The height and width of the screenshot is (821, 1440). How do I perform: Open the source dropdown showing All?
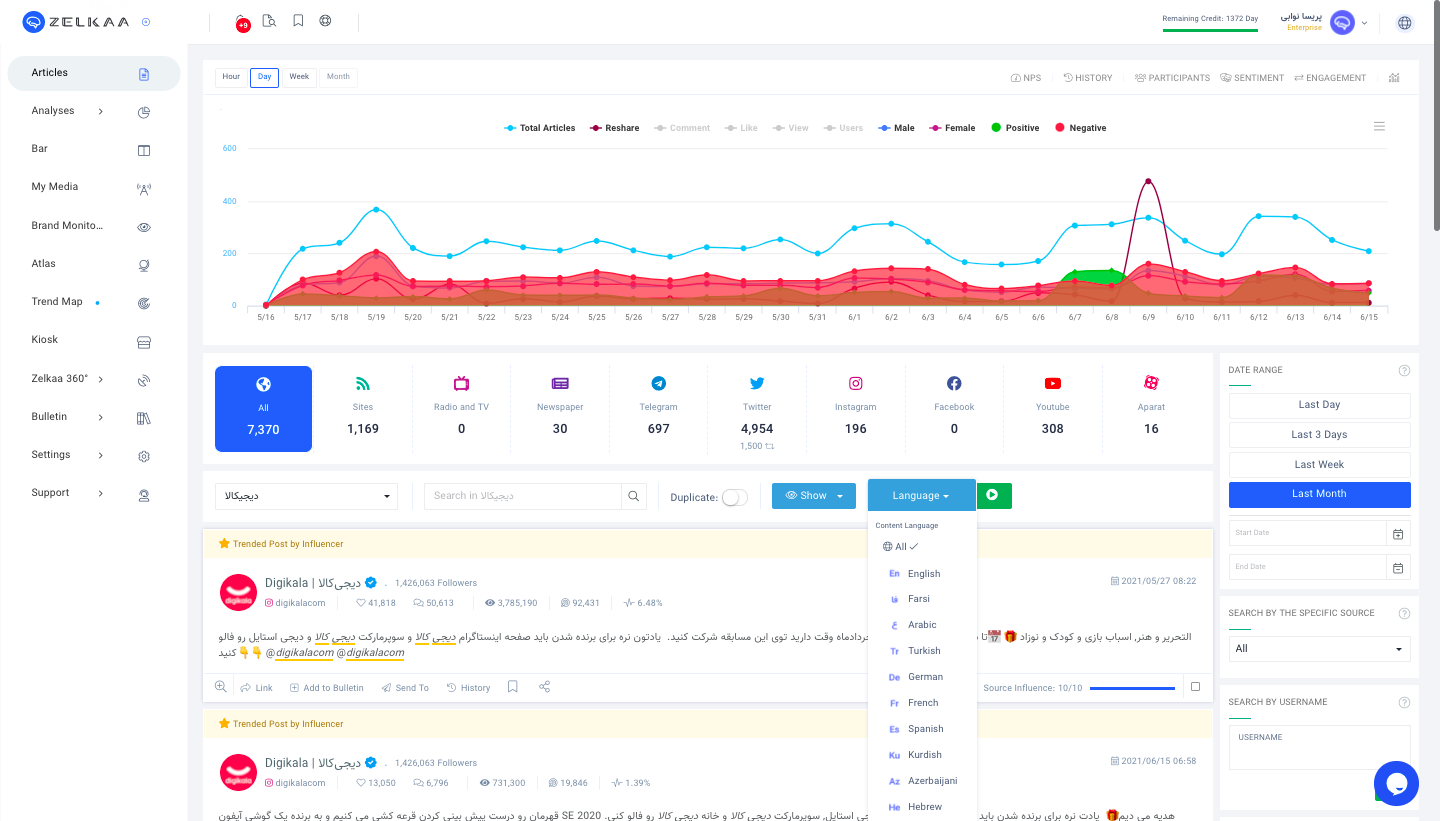pos(1319,648)
